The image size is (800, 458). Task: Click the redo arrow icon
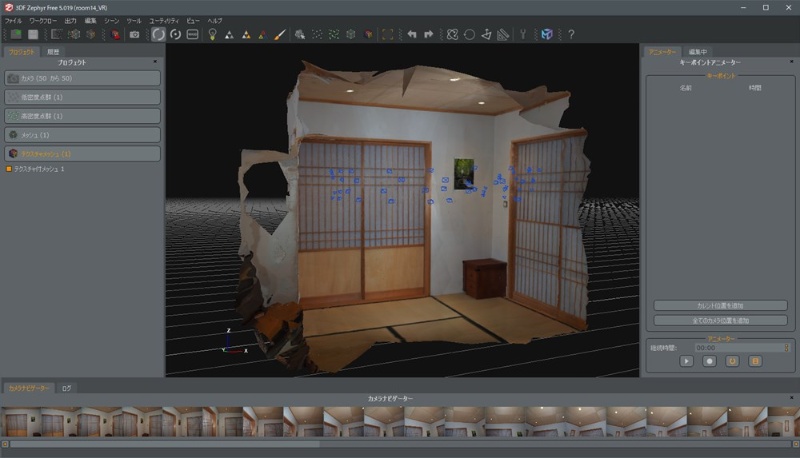pyautogui.click(x=429, y=34)
